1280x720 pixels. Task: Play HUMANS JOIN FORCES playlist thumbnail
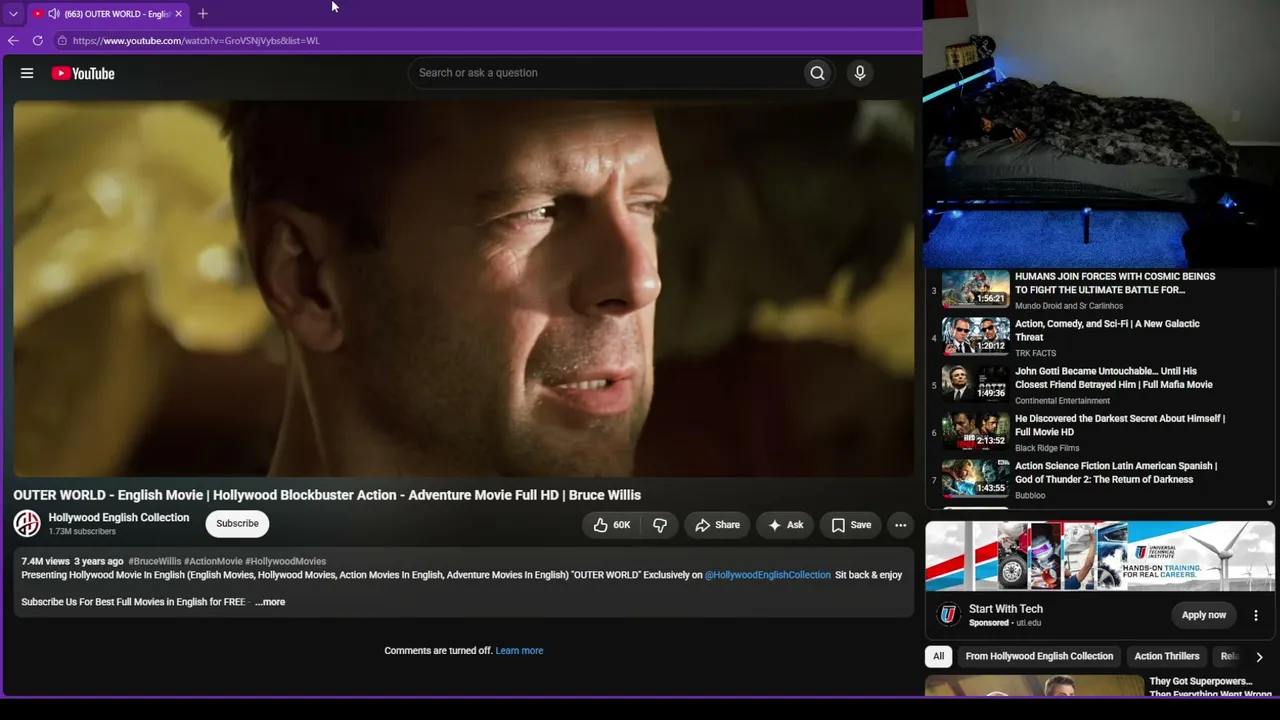[x=976, y=290]
